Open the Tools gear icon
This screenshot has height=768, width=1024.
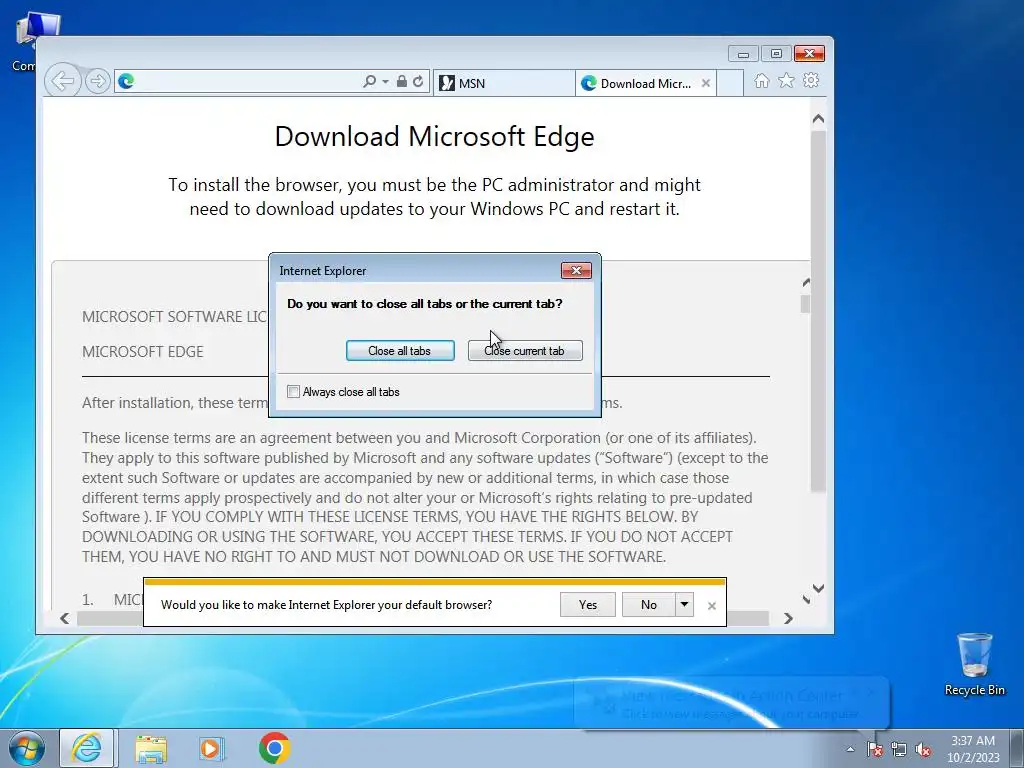click(811, 81)
